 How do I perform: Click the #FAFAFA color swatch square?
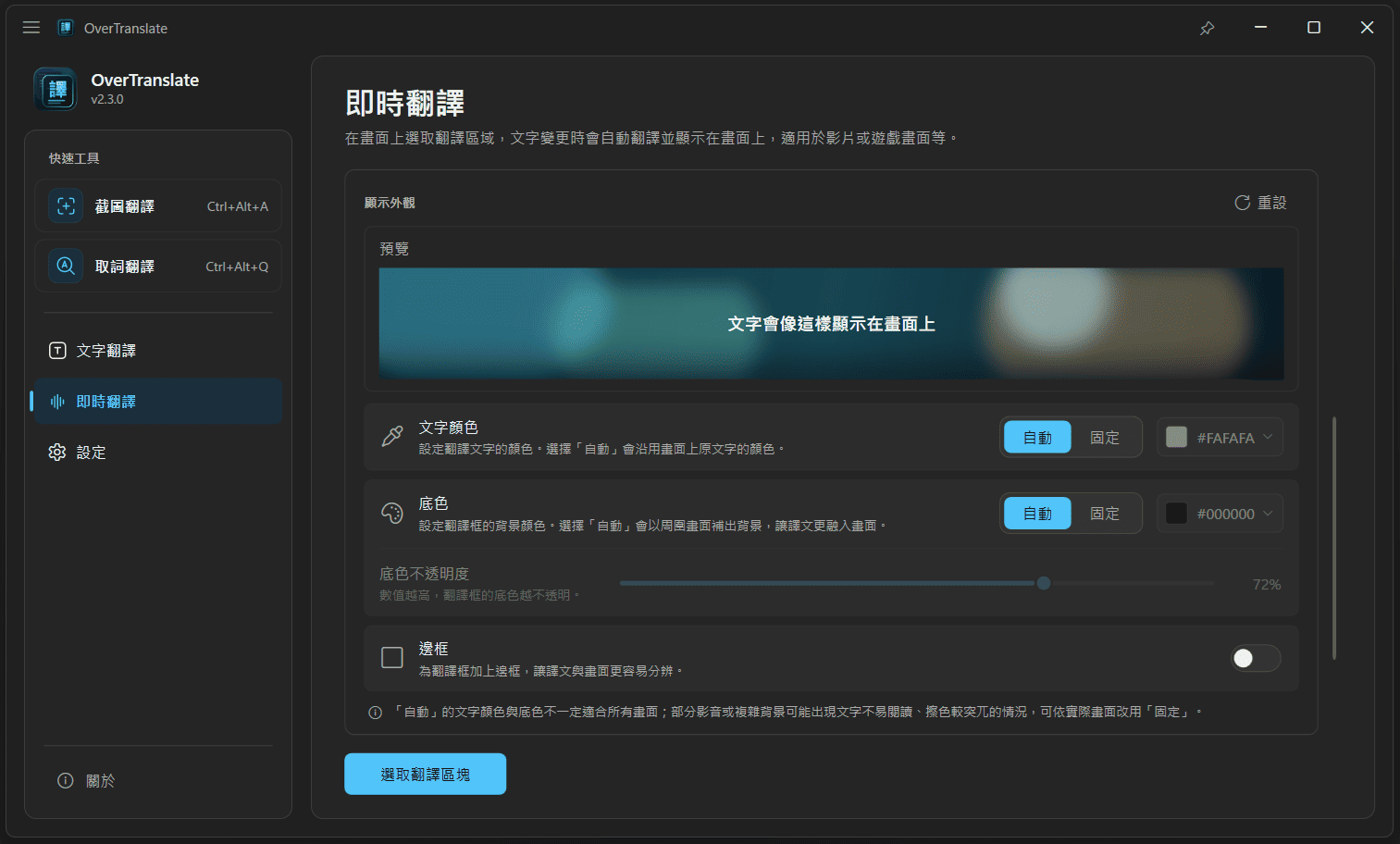tap(1176, 438)
